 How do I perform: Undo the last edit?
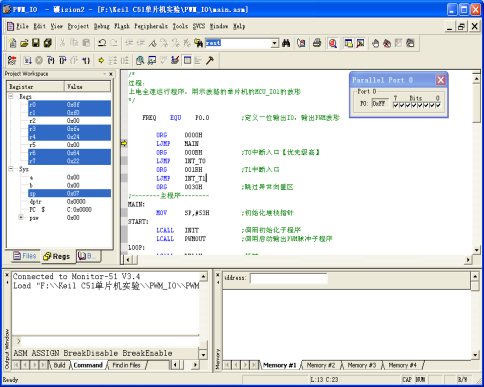pos(102,43)
